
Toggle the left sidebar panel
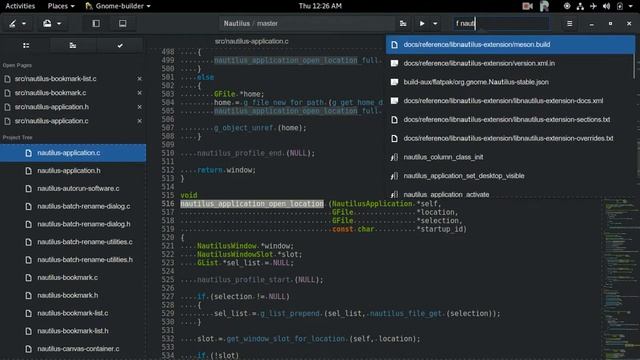coord(96,24)
